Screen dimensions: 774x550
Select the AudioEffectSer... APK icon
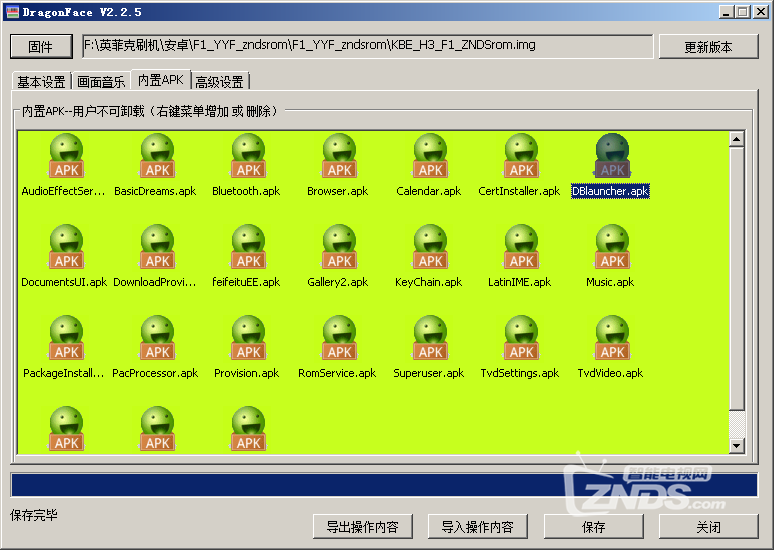pyautogui.click(x=67, y=156)
